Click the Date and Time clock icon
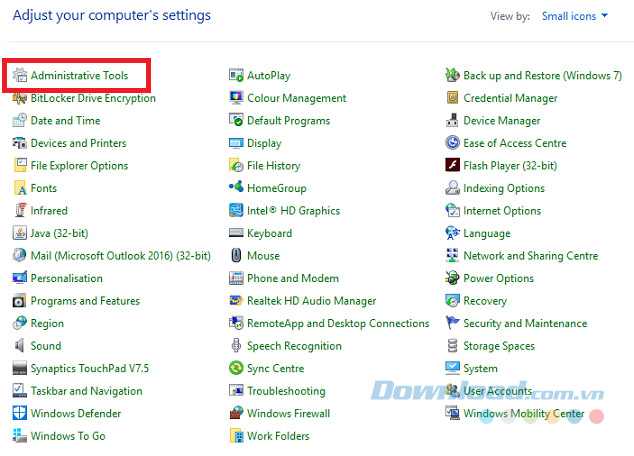The image size is (634, 456). point(19,120)
